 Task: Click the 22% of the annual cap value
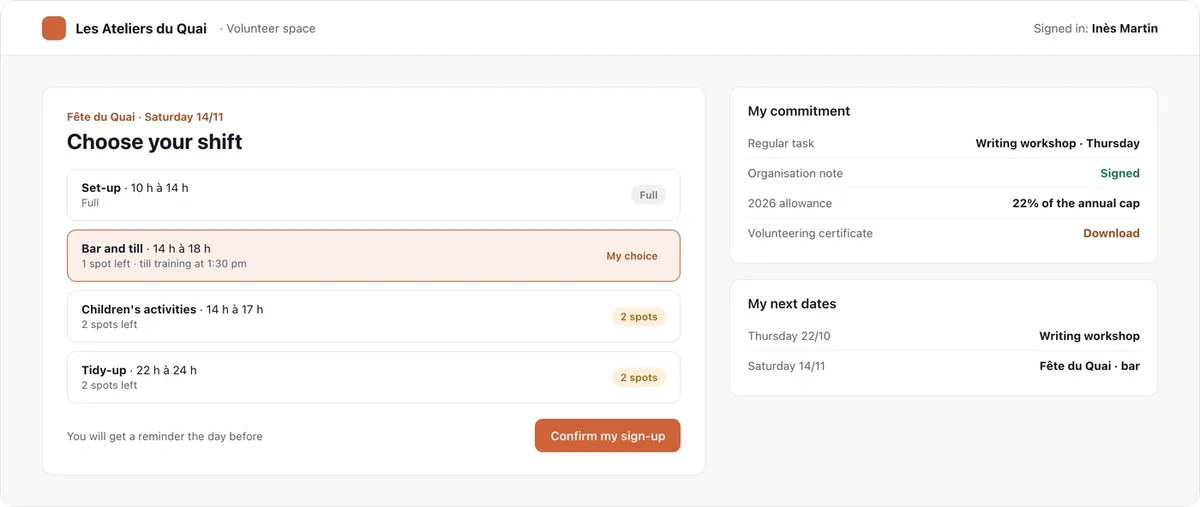(1076, 203)
